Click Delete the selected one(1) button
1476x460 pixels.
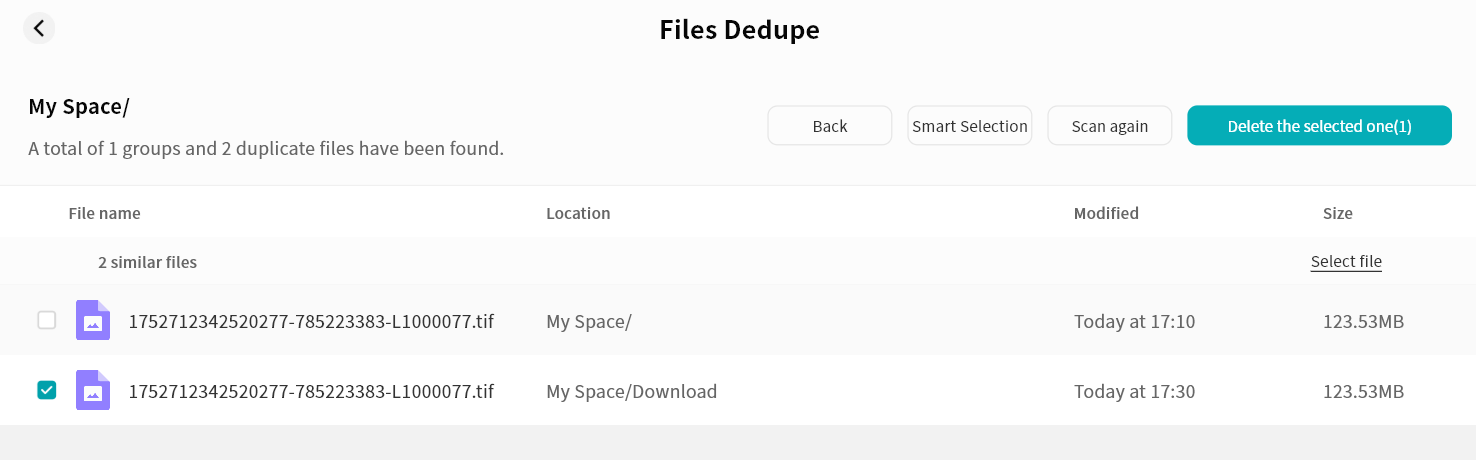coord(1319,126)
